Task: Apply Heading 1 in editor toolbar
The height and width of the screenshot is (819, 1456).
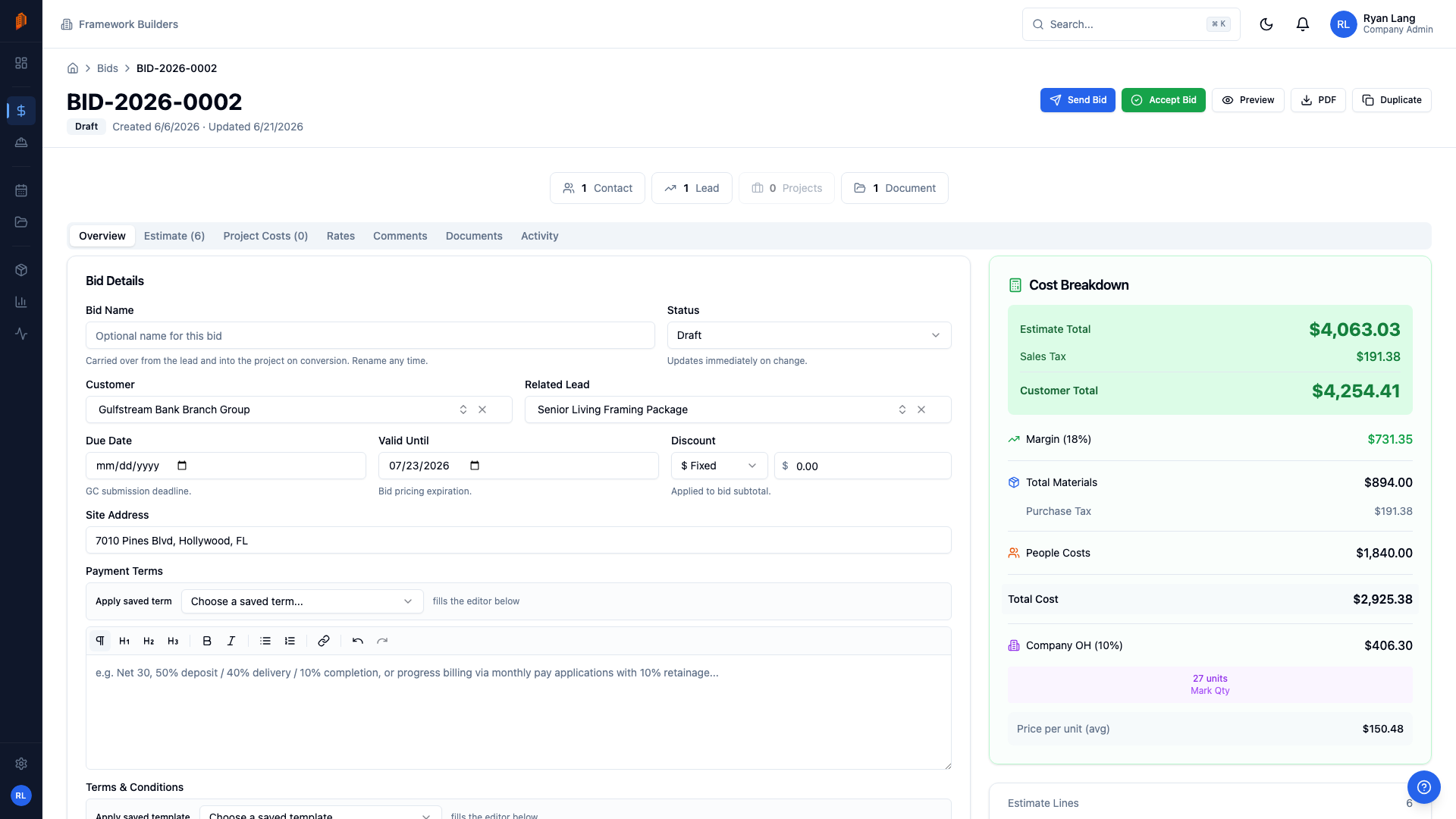Action: (124, 641)
